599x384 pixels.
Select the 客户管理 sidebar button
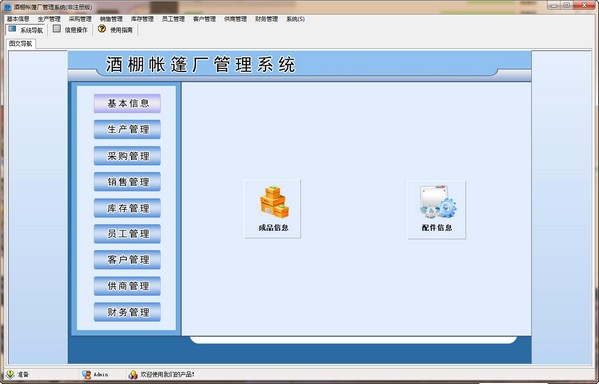[127, 260]
